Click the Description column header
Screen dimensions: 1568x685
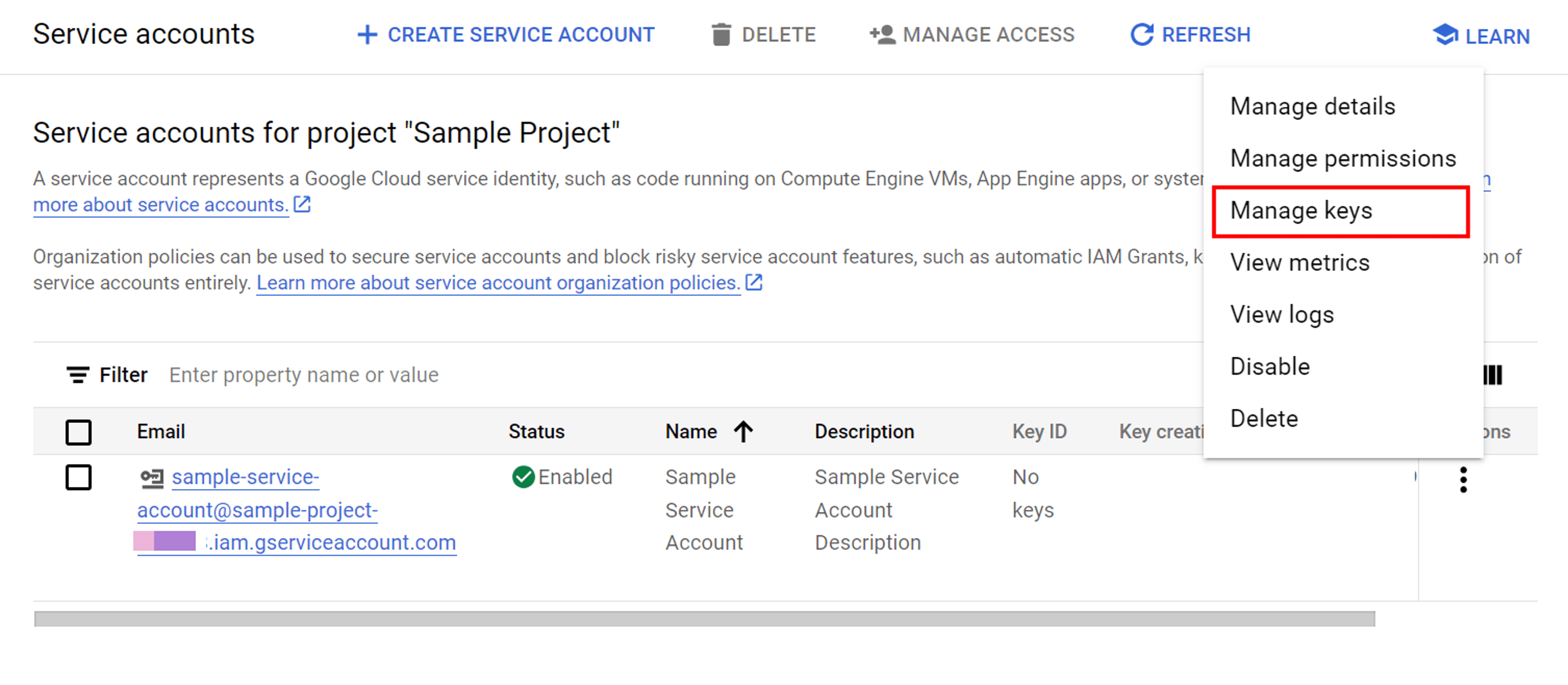[864, 431]
